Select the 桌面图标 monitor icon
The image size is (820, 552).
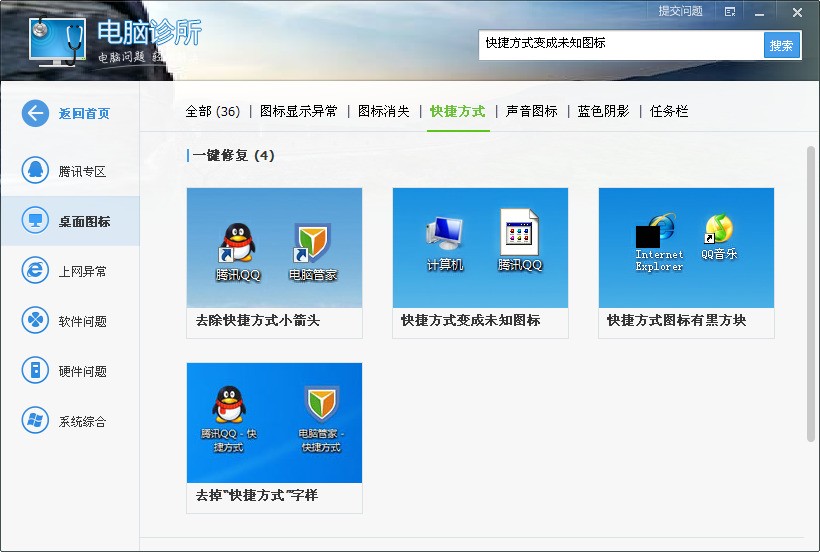(x=35, y=221)
